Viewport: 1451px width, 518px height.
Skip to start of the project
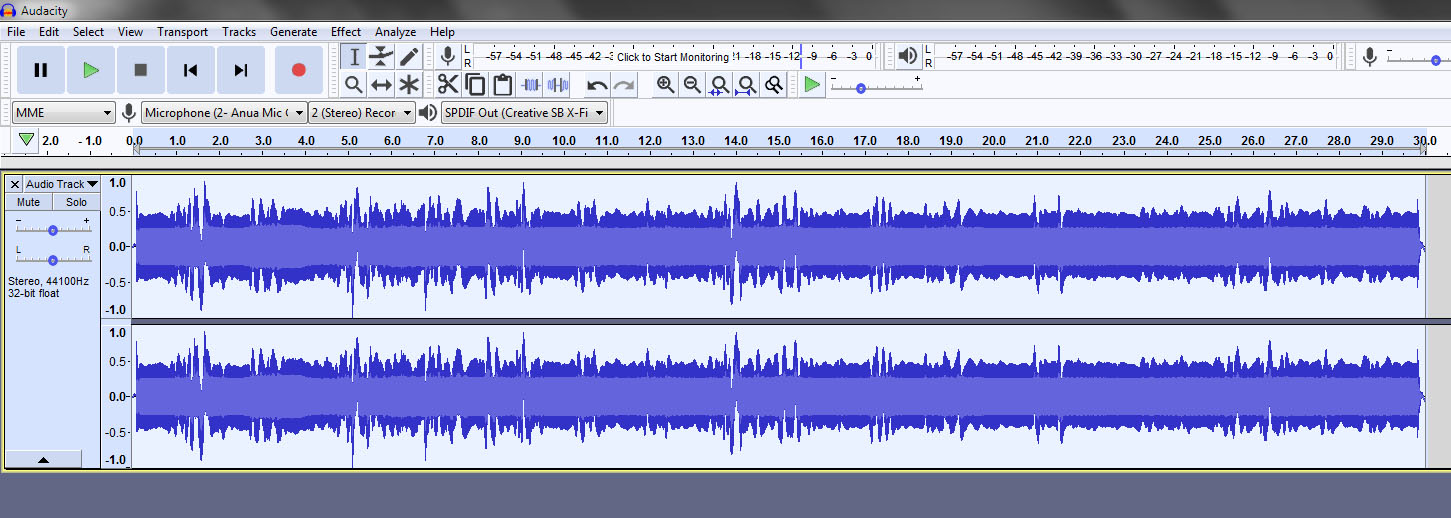click(x=190, y=70)
